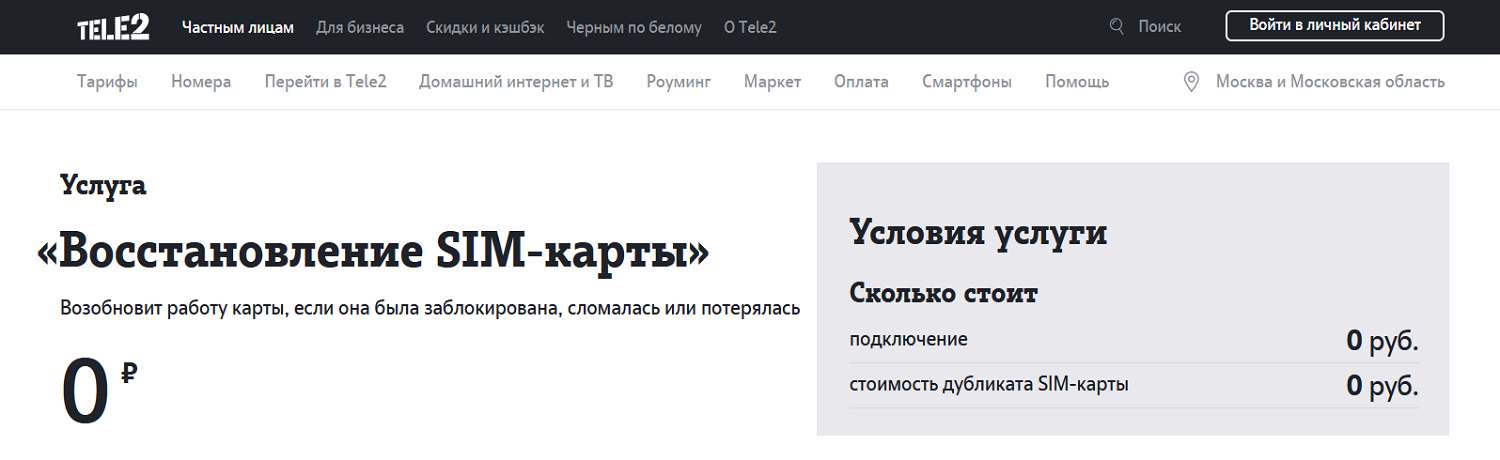Screen dimensions: 1500x460
Task: Go to Скидки и кэшбэк
Action: coord(485,27)
